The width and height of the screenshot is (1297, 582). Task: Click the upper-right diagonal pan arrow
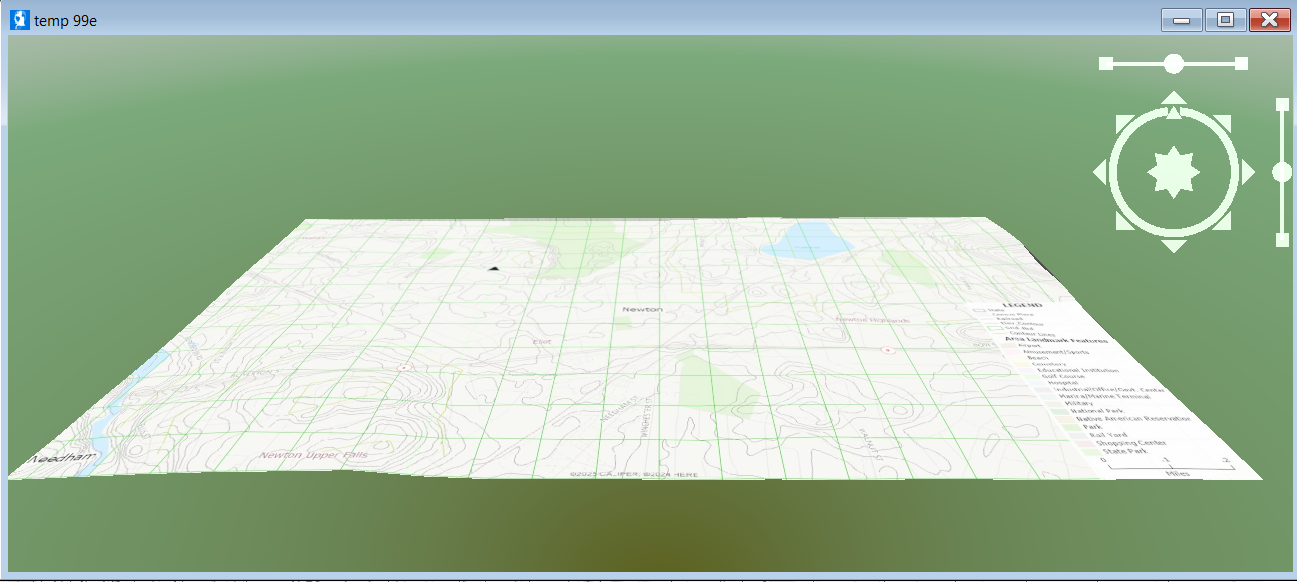coord(1224,122)
